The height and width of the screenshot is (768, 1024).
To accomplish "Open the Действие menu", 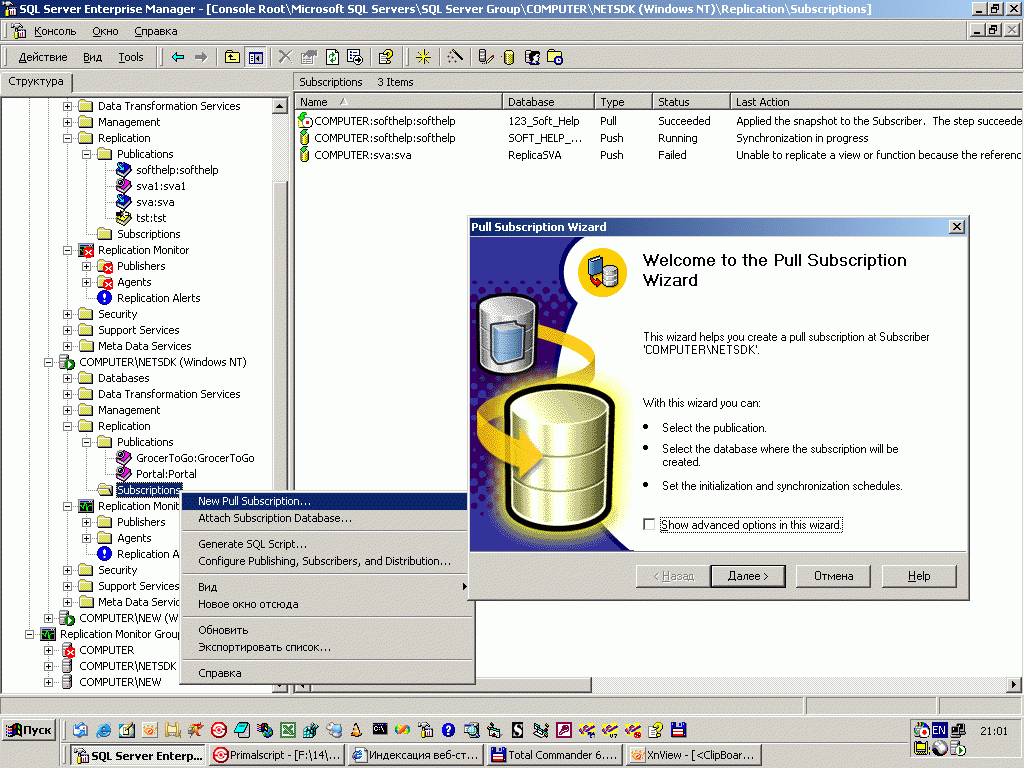I will [x=42, y=57].
